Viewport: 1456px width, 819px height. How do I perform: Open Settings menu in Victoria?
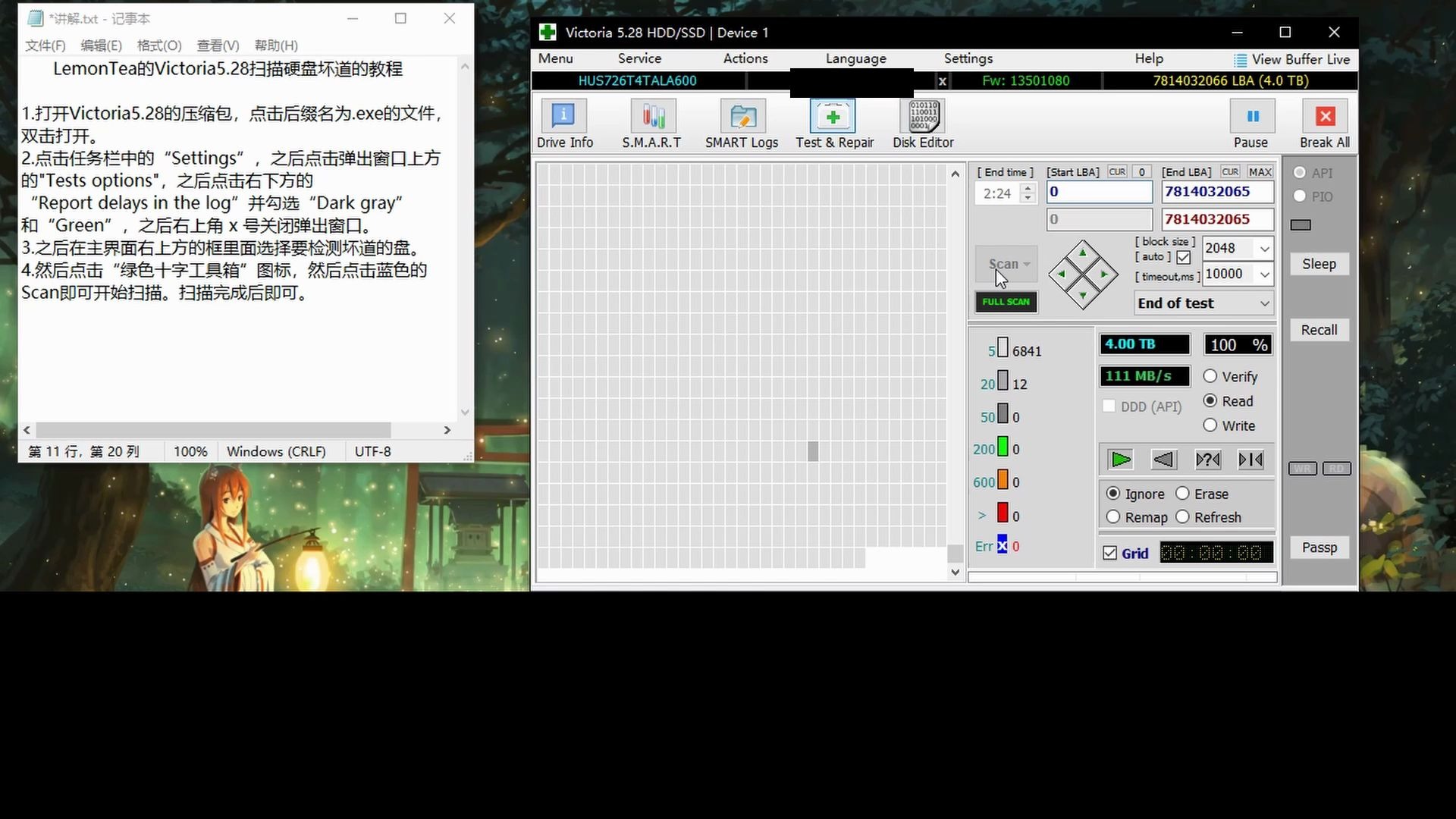click(968, 58)
